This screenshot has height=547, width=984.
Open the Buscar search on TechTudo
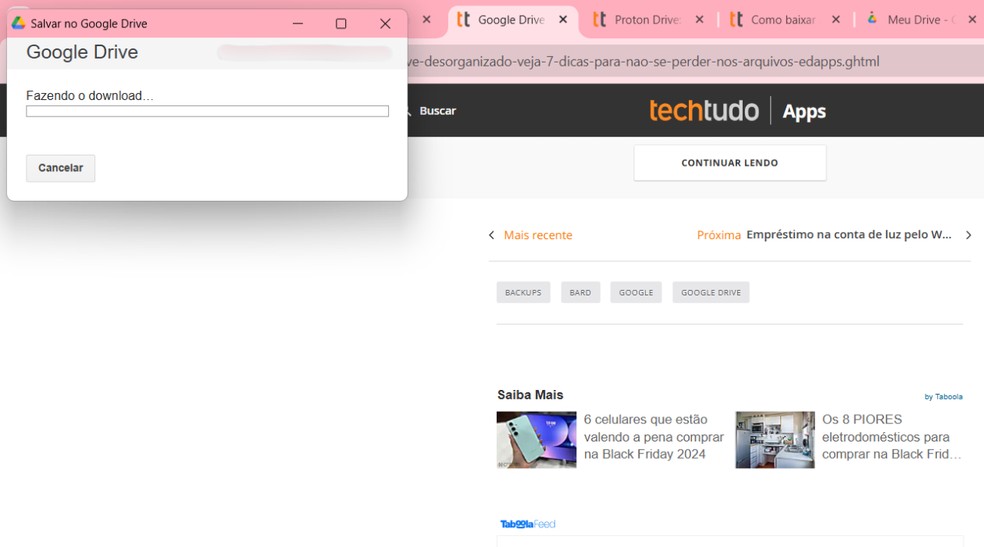pos(437,111)
